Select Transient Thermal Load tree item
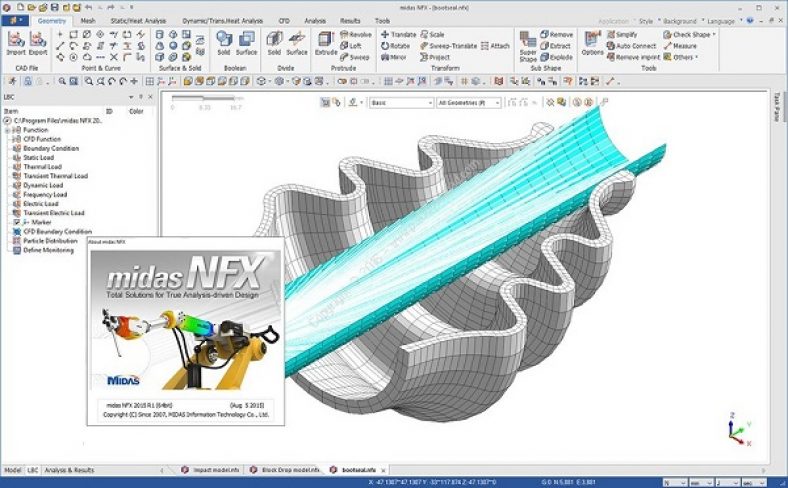 click(x=55, y=176)
